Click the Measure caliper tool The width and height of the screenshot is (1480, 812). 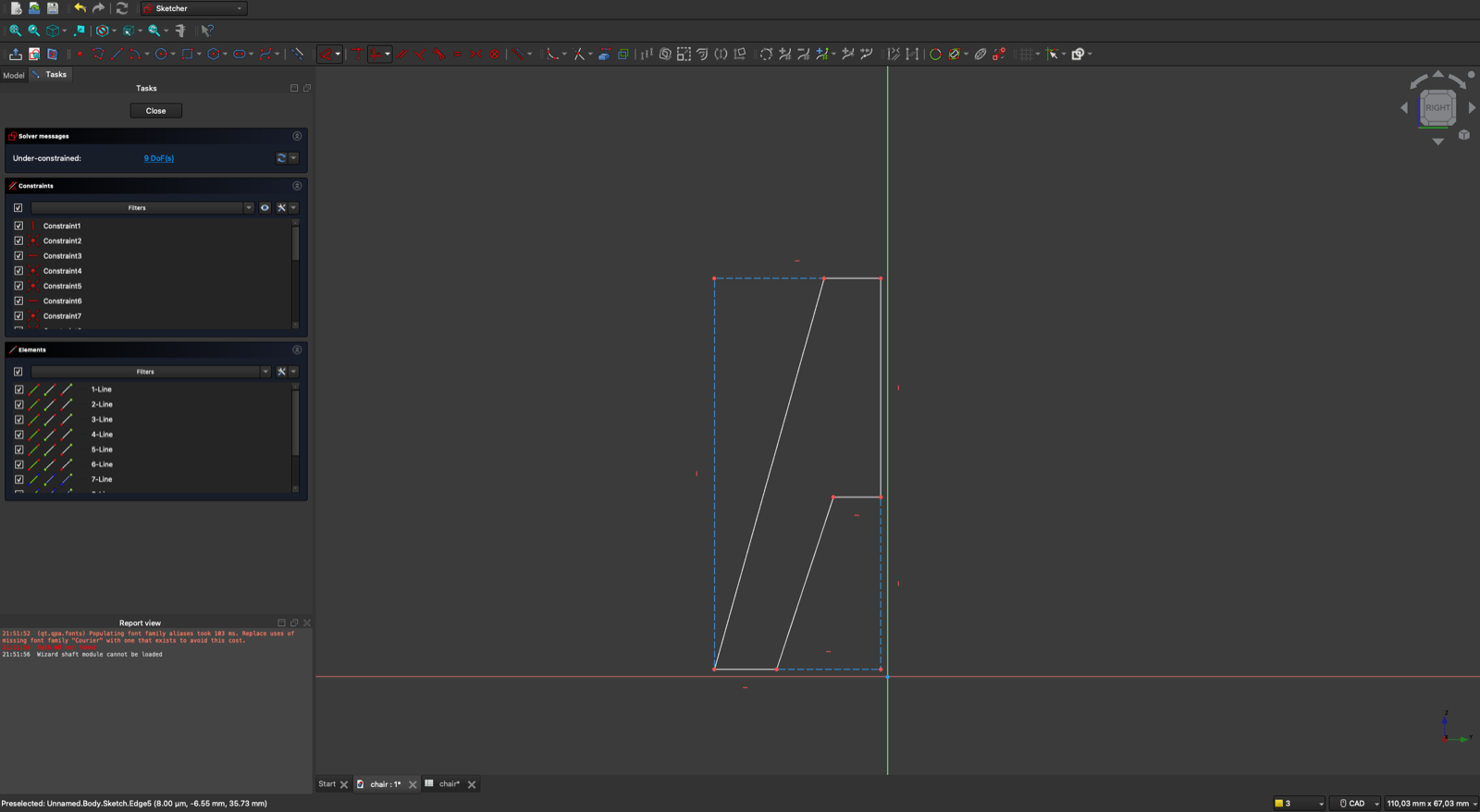180,31
